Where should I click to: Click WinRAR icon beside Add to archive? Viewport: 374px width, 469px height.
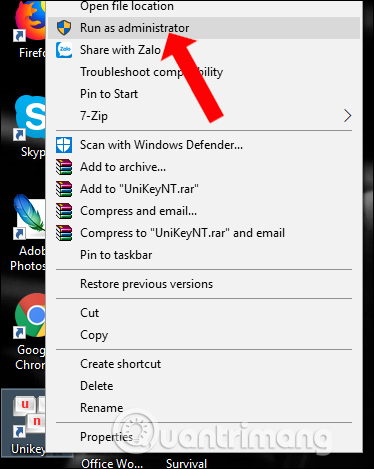click(64, 167)
